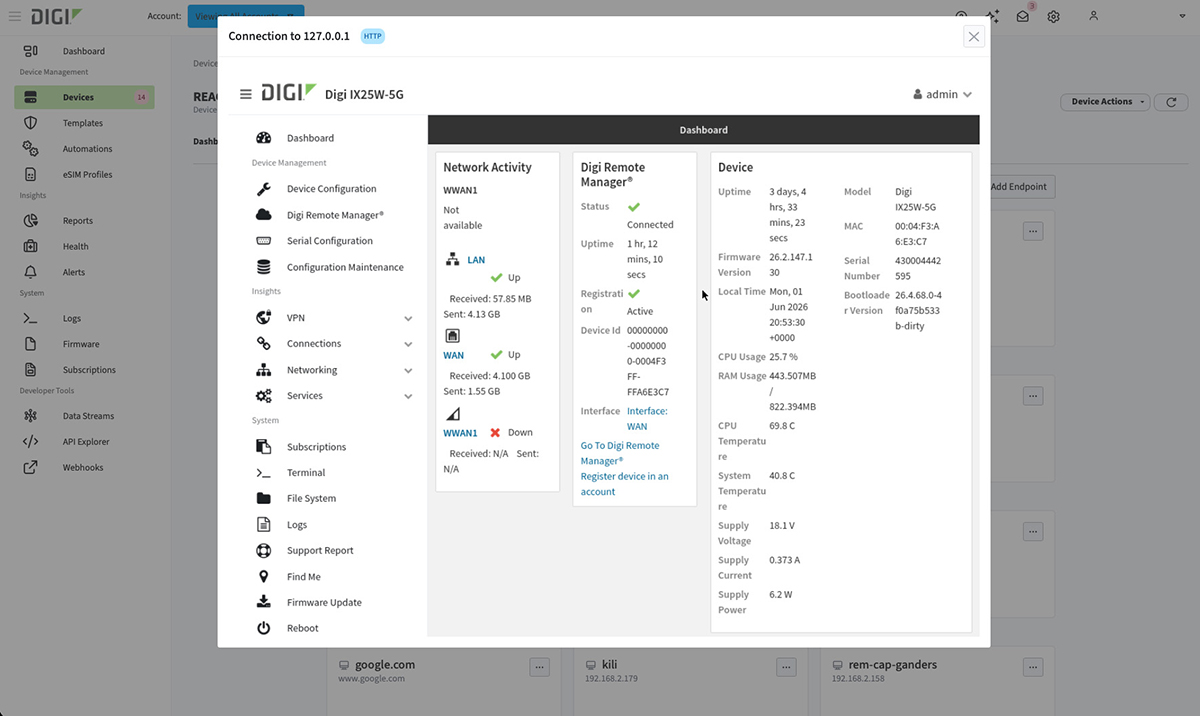
Task: Click the Services gears icon
Action: [x=264, y=396]
